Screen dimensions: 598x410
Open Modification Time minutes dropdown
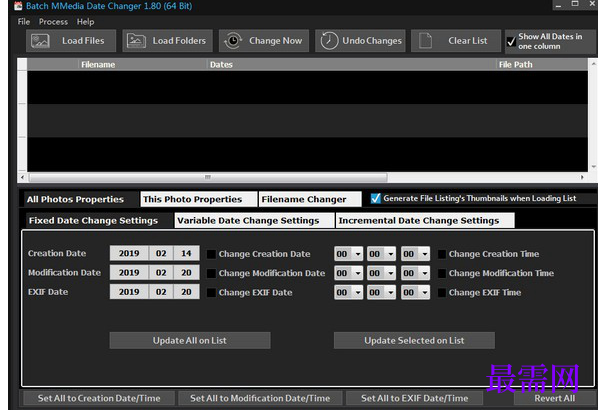point(381,273)
